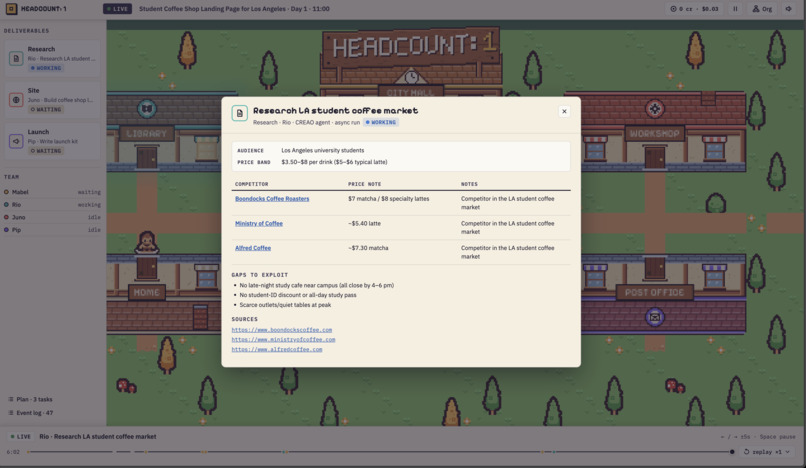806x468 pixels.
Task: Expand the Plan · 3 tasks section
Action: (30, 399)
